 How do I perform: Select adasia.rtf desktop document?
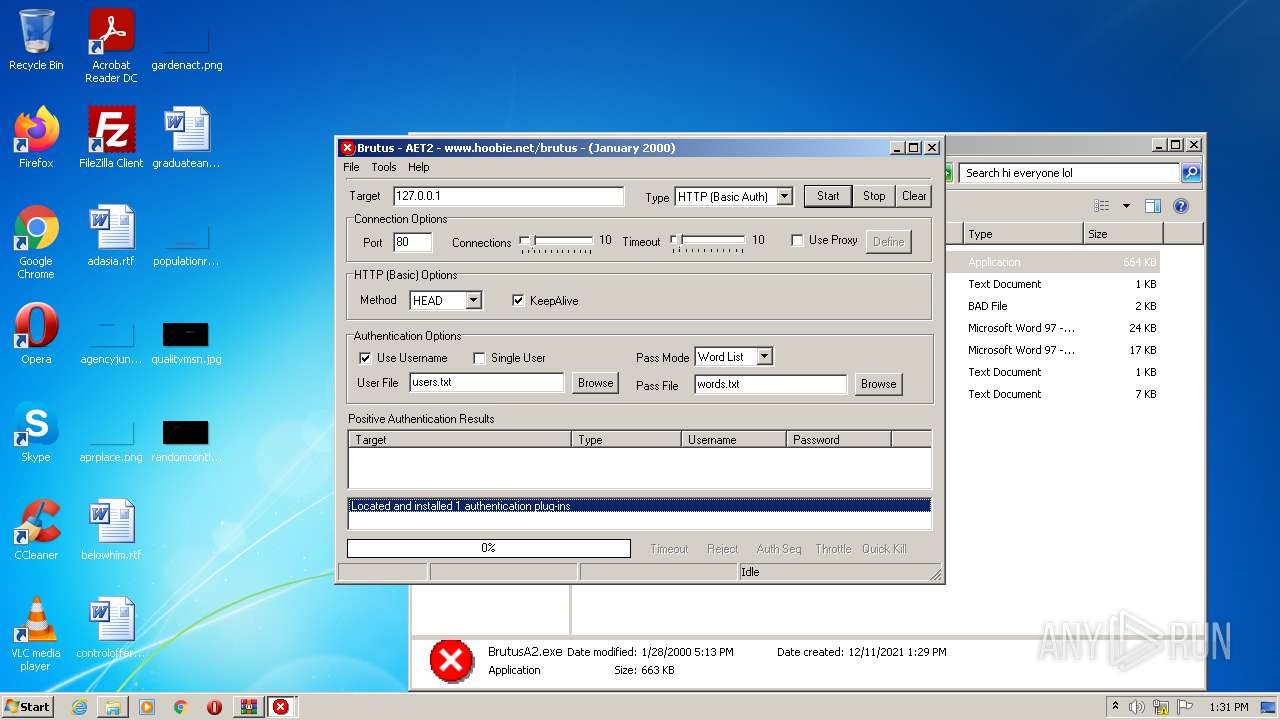pos(111,236)
